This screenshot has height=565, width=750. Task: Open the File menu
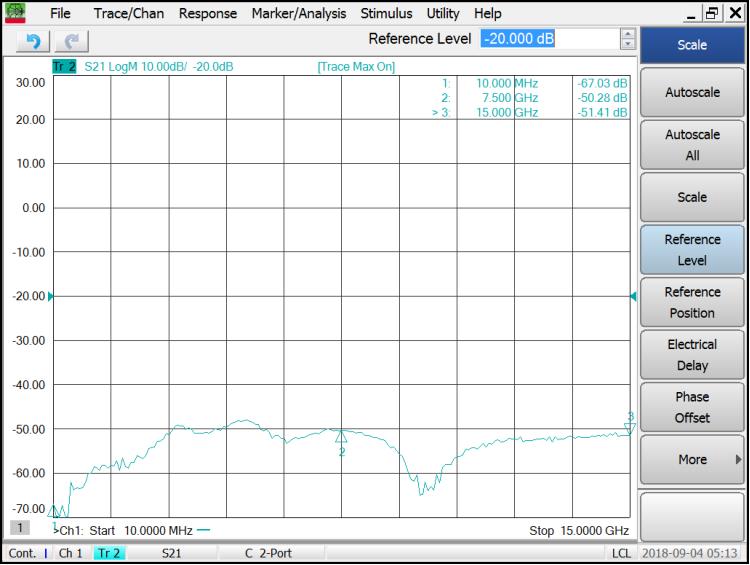60,13
